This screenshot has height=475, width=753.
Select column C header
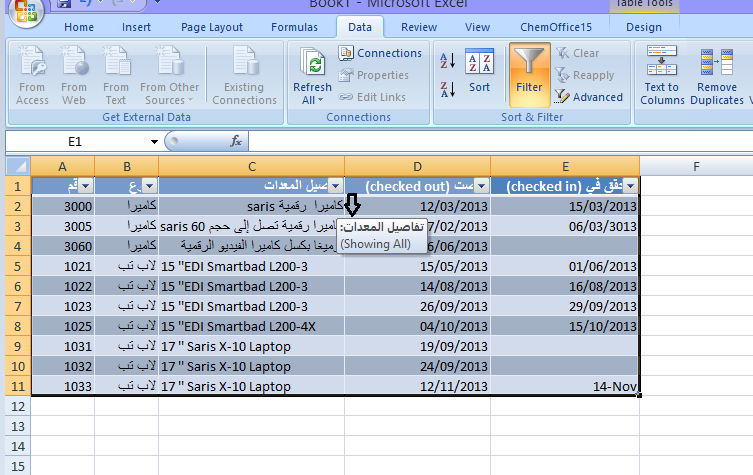(252, 166)
